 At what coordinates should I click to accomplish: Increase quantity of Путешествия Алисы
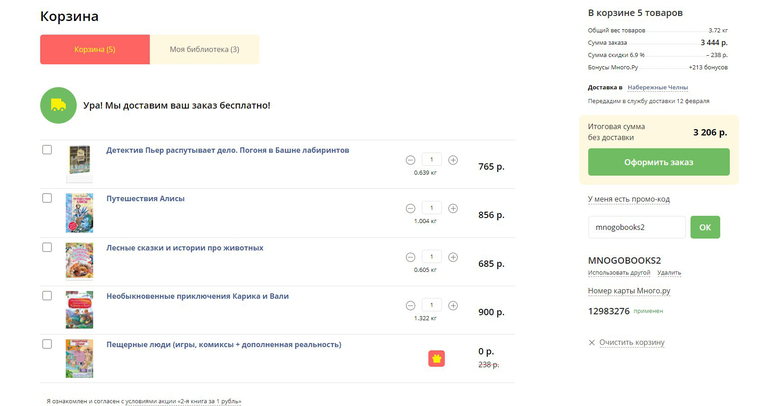tap(453, 208)
